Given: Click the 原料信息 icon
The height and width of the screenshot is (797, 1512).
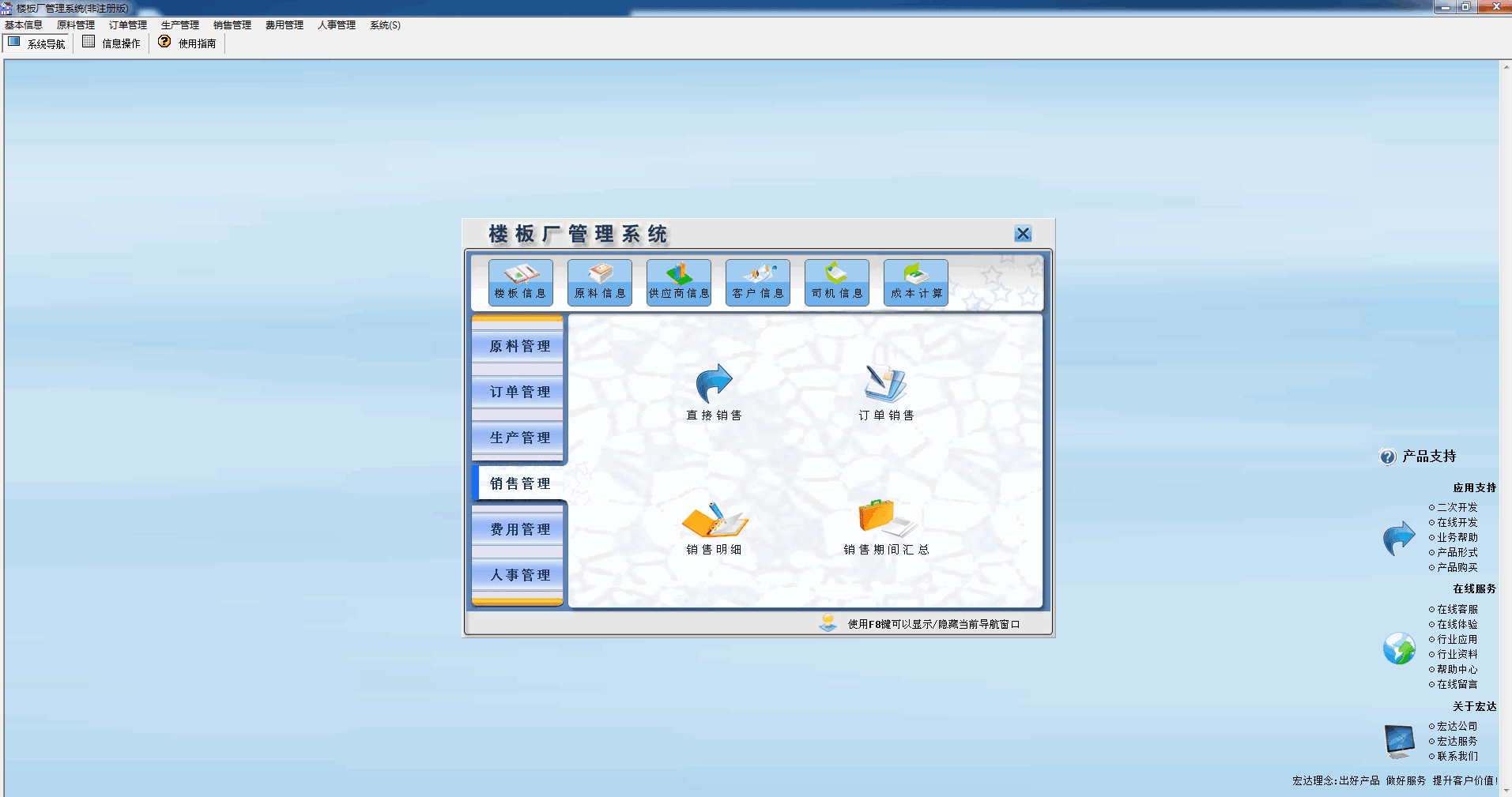Looking at the screenshot, I should point(599,282).
